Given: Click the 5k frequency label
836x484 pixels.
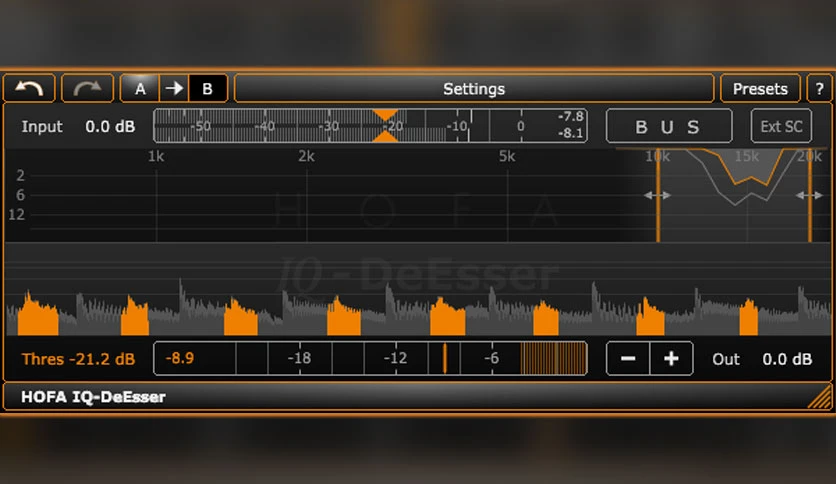Looking at the screenshot, I should [507, 156].
